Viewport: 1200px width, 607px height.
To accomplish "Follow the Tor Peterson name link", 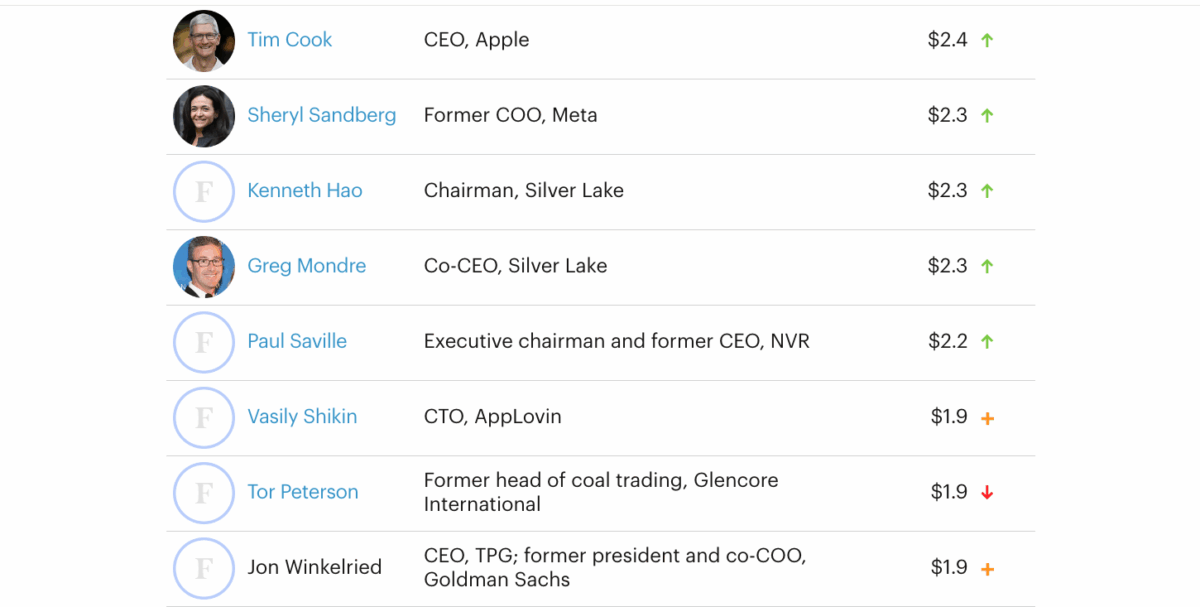I will pos(303,492).
